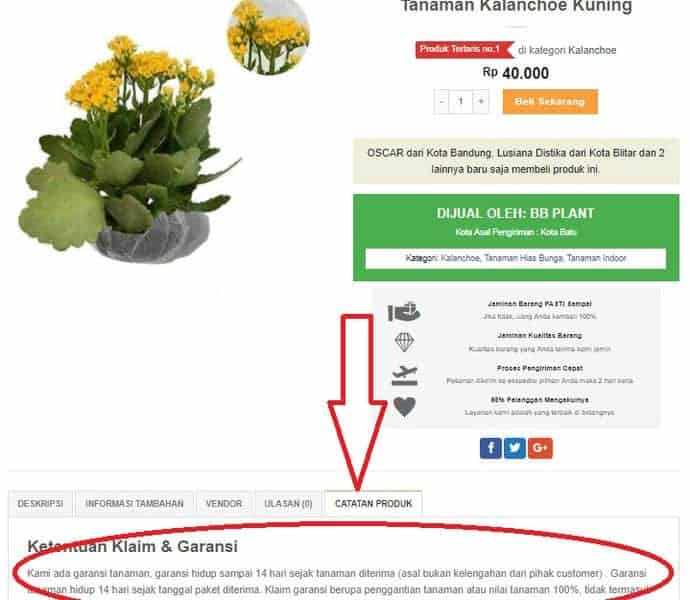This screenshot has width=690, height=600.
Task: Click the heart icon for customer satisfaction
Action: click(x=404, y=406)
